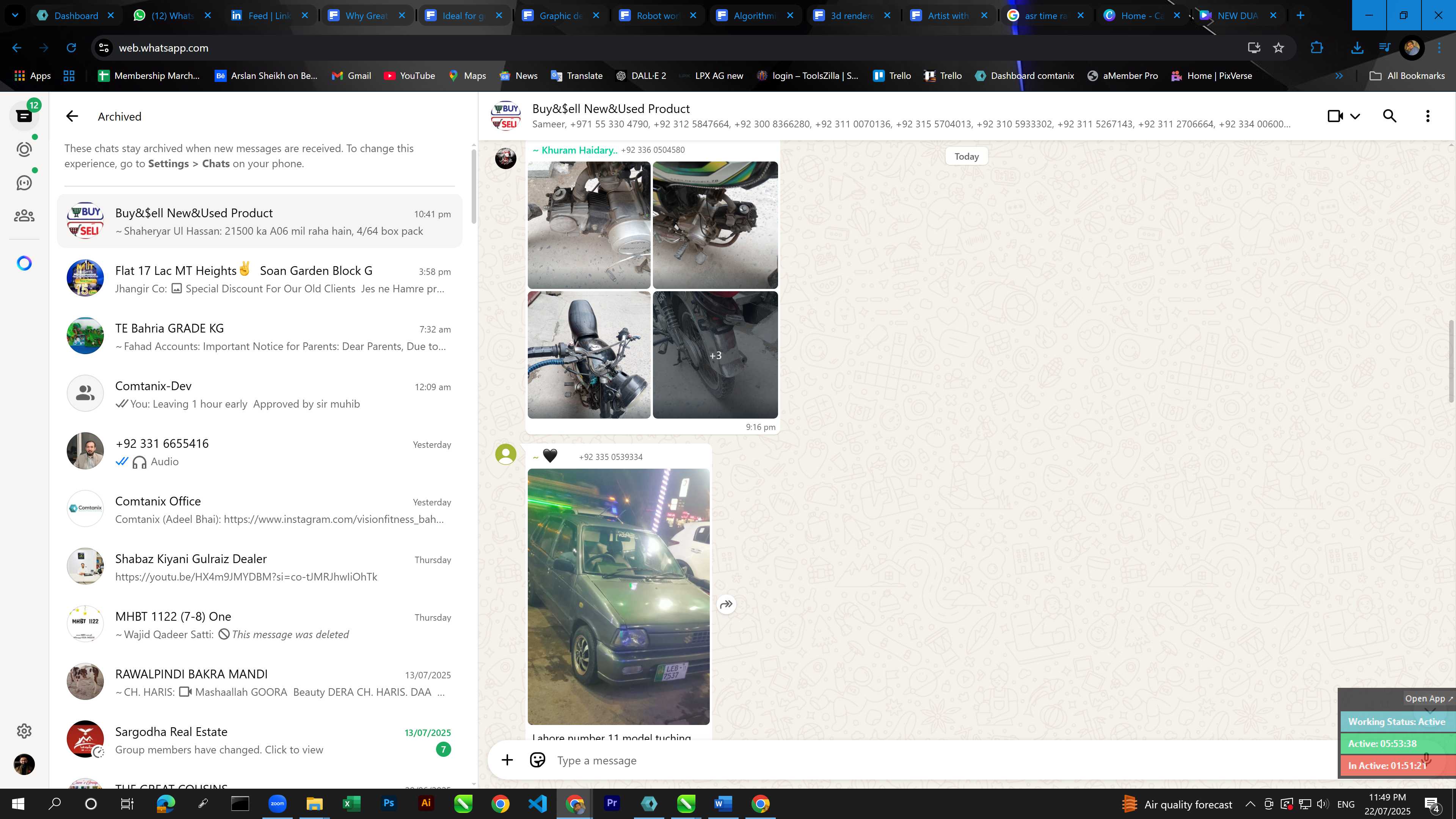Install app icon in address bar

[1254, 48]
